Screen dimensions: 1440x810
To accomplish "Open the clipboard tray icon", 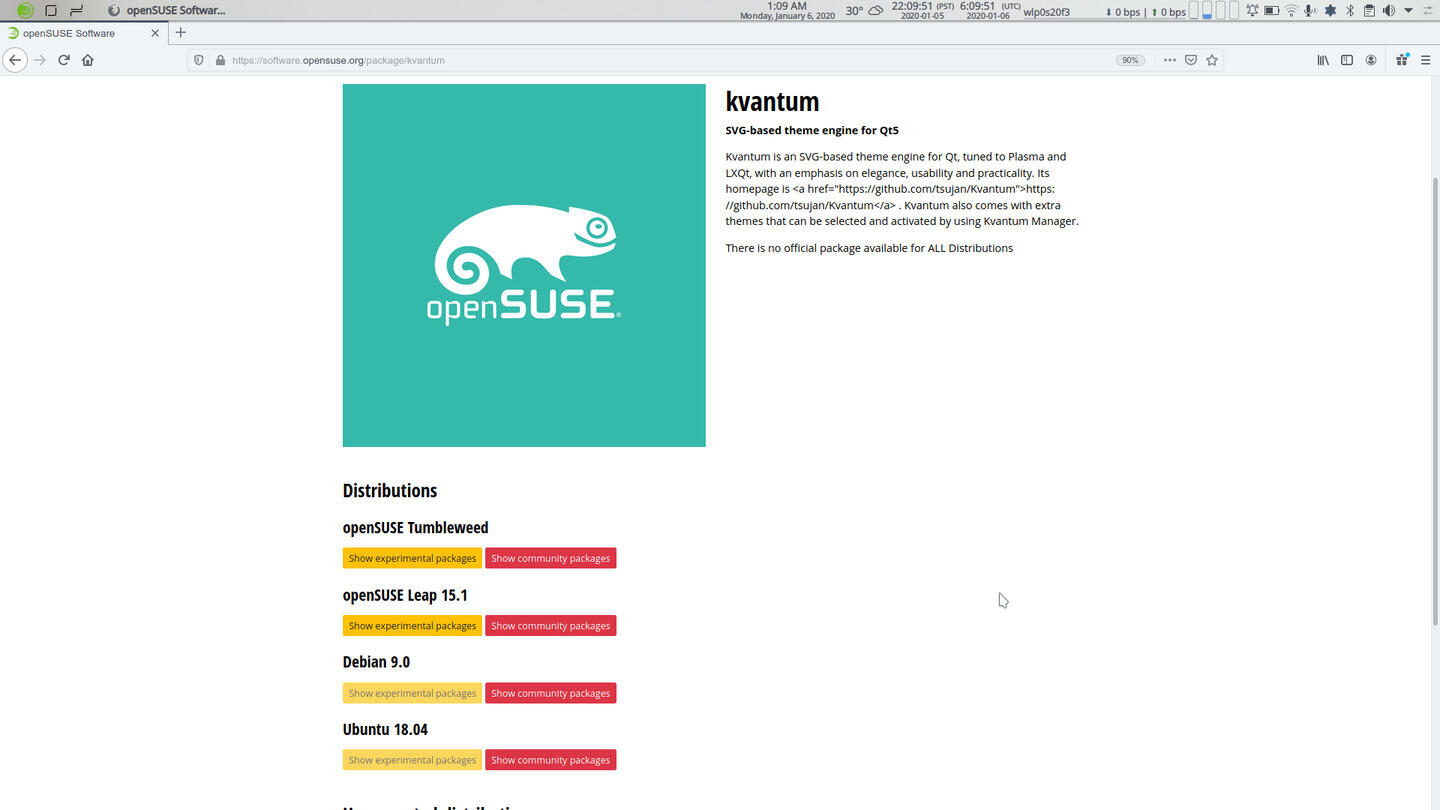I will [x=1369, y=10].
